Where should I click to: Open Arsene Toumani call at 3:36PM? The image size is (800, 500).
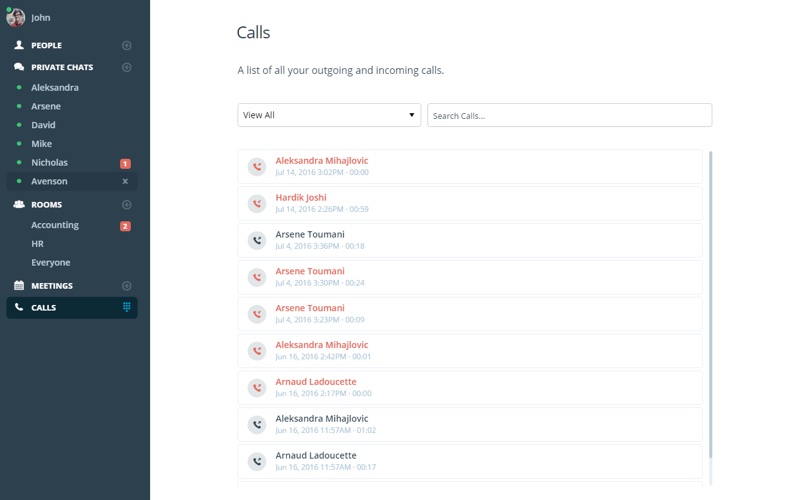pyautogui.click(x=470, y=240)
